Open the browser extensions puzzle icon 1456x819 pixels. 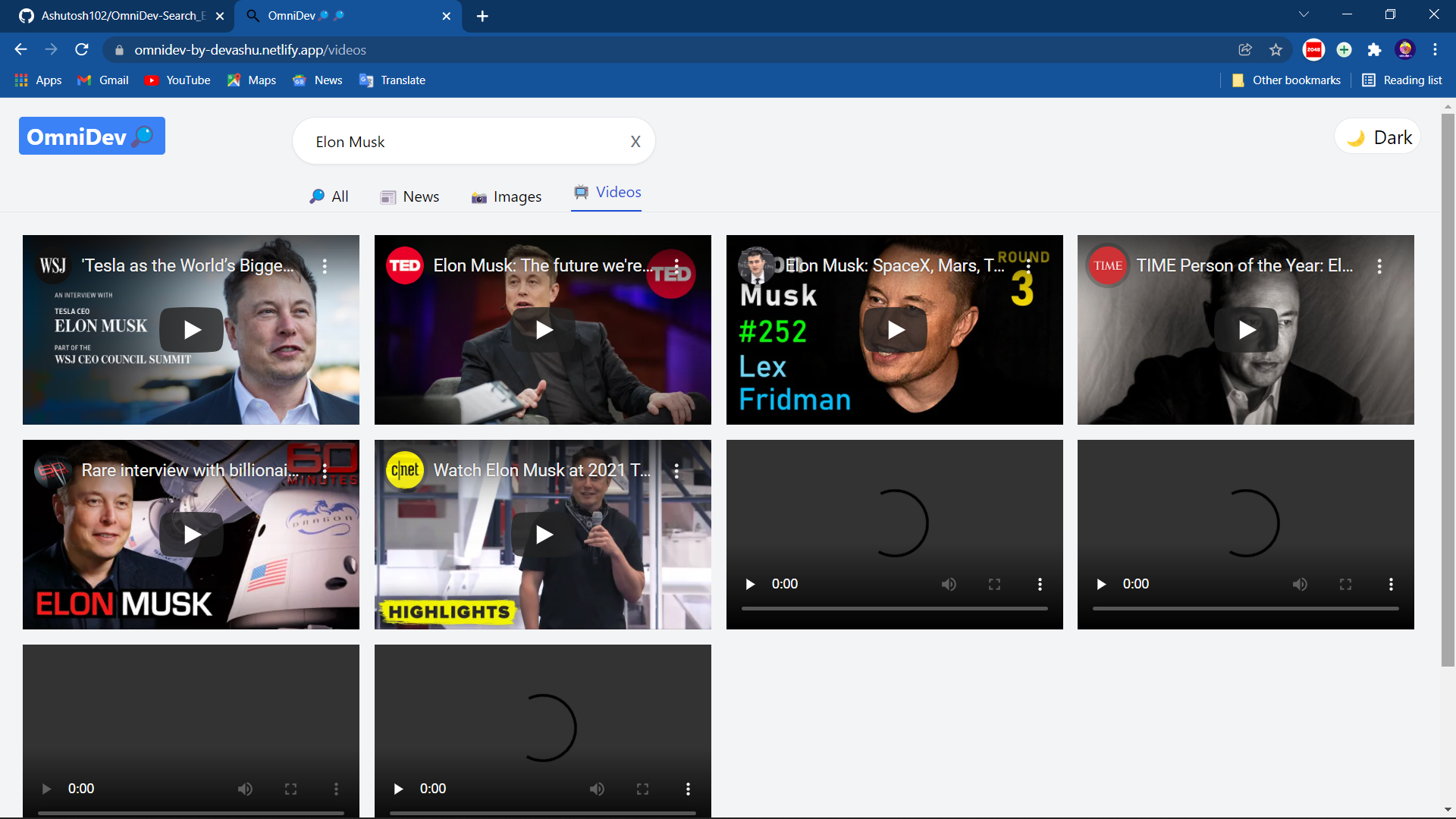click(x=1375, y=49)
